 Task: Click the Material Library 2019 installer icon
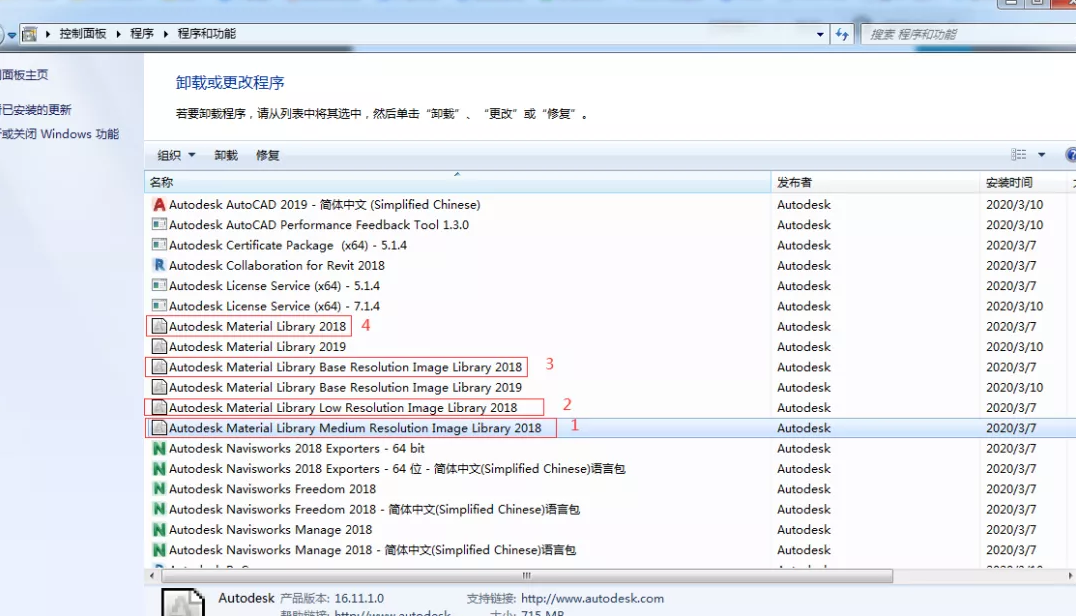coord(159,346)
